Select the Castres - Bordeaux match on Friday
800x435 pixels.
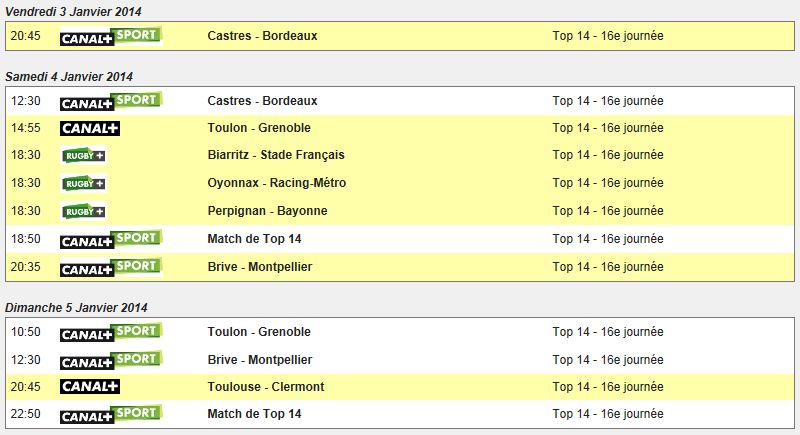tap(262, 36)
